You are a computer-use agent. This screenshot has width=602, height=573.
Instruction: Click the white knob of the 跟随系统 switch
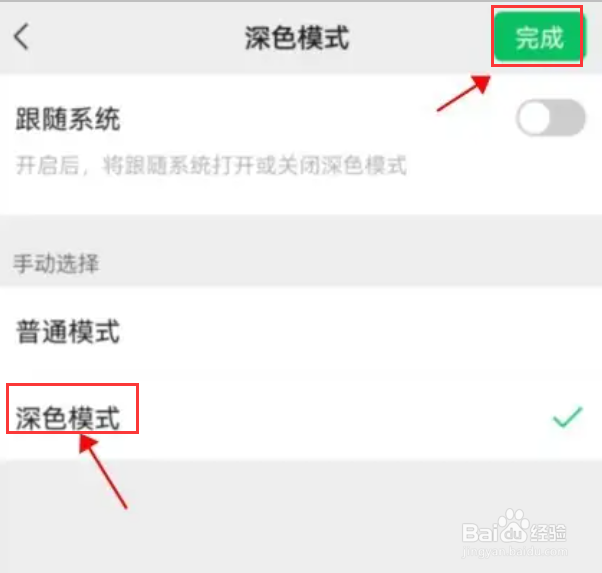point(534,118)
